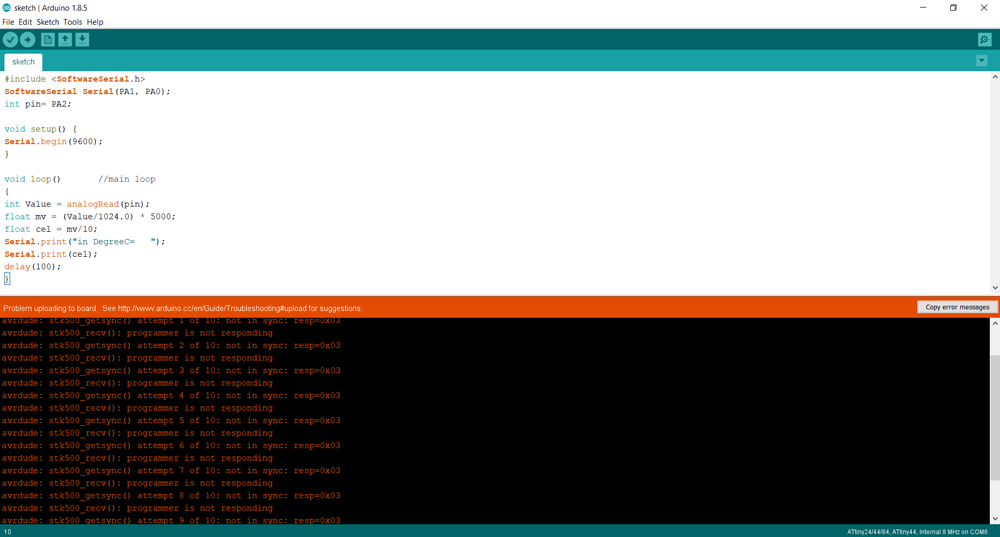Select the sketch tab
Screen dimensions: 1000x537
pyautogui.click(x=23, y=62)
